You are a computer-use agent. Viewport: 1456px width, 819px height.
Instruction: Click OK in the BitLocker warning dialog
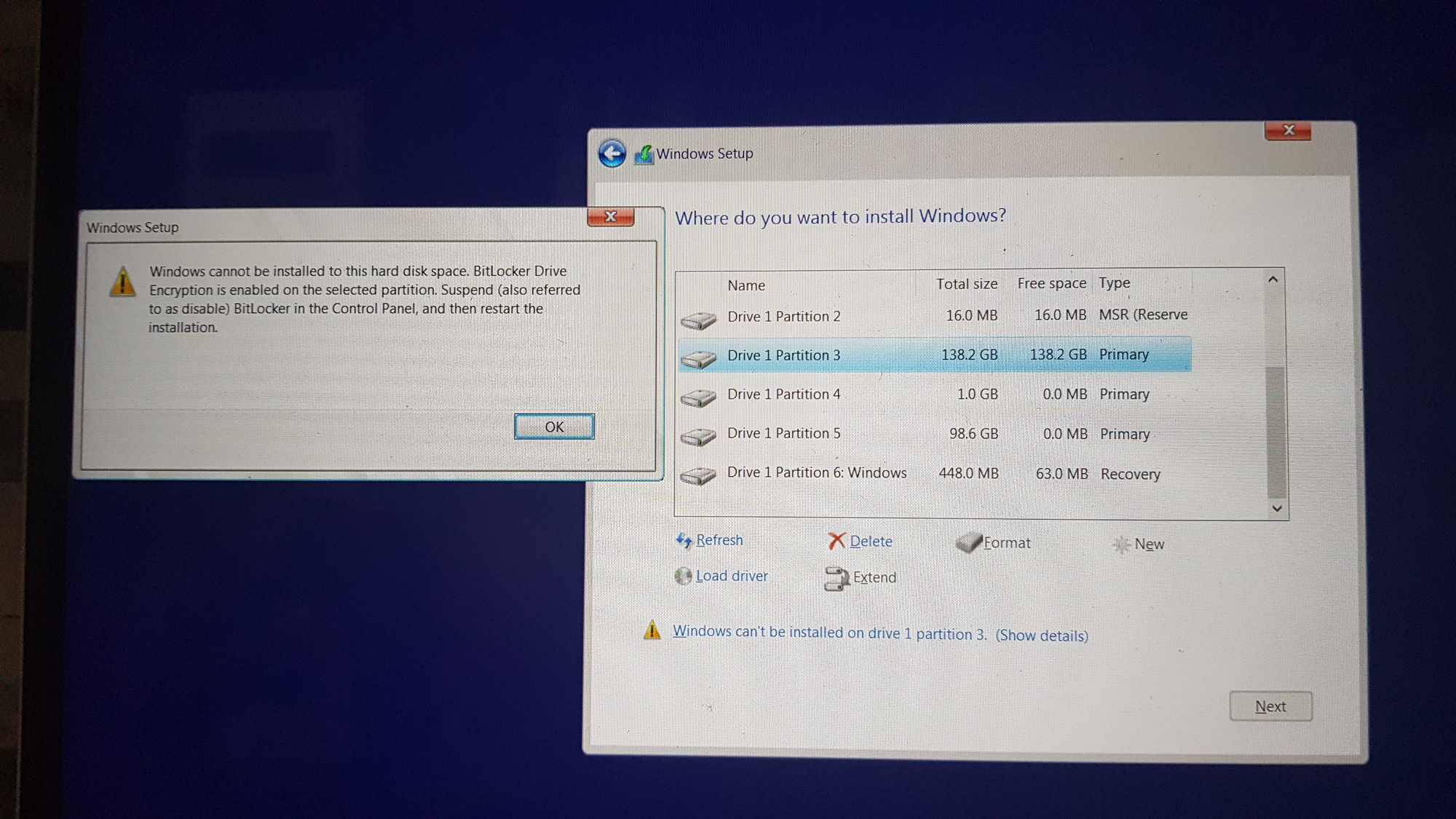[554, 427]
